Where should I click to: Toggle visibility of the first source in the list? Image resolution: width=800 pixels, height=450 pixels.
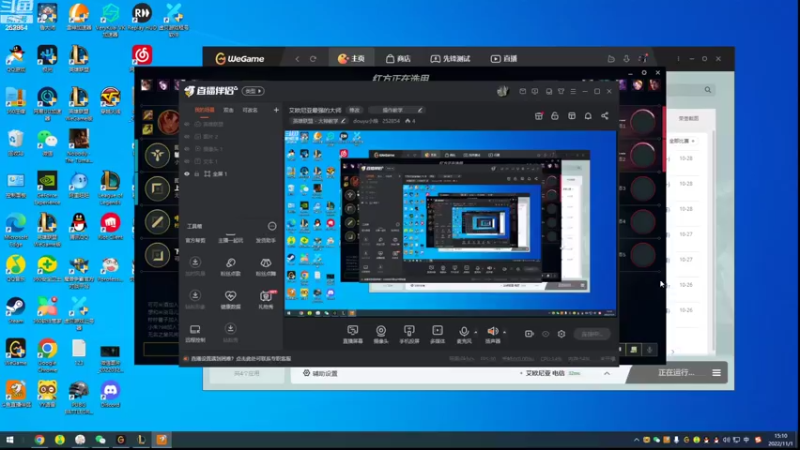coord(187,124)
